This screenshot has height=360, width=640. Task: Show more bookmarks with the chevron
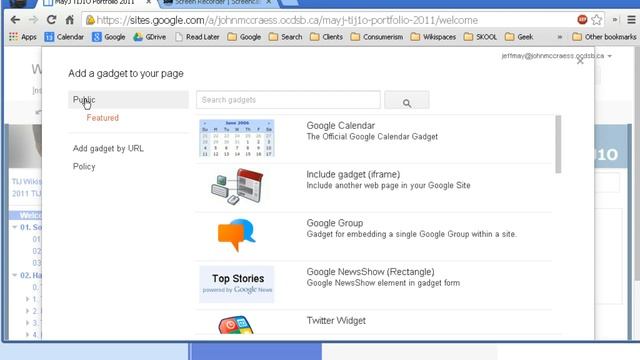pos(560,37)
